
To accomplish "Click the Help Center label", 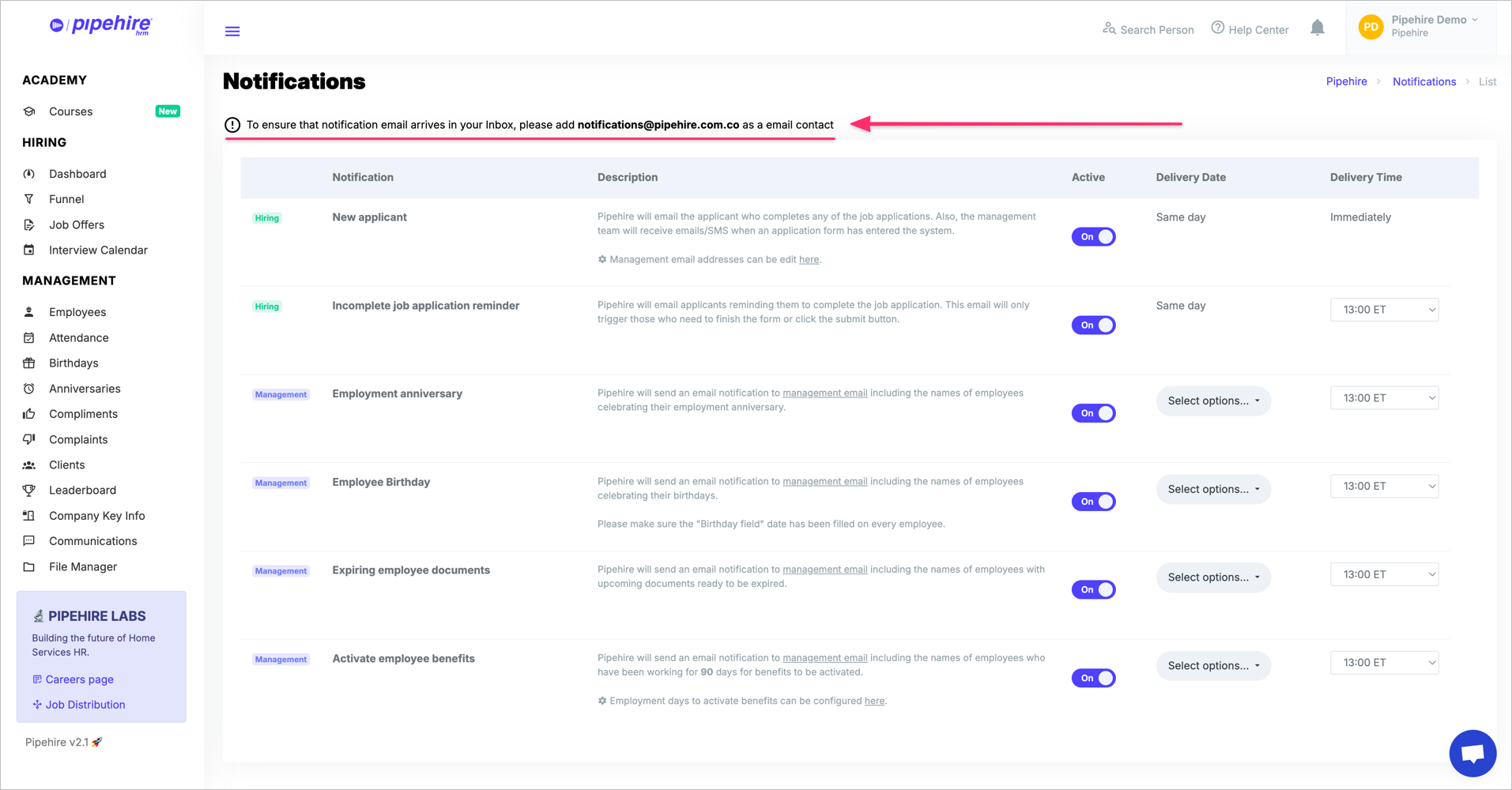I will point(1258,30).
